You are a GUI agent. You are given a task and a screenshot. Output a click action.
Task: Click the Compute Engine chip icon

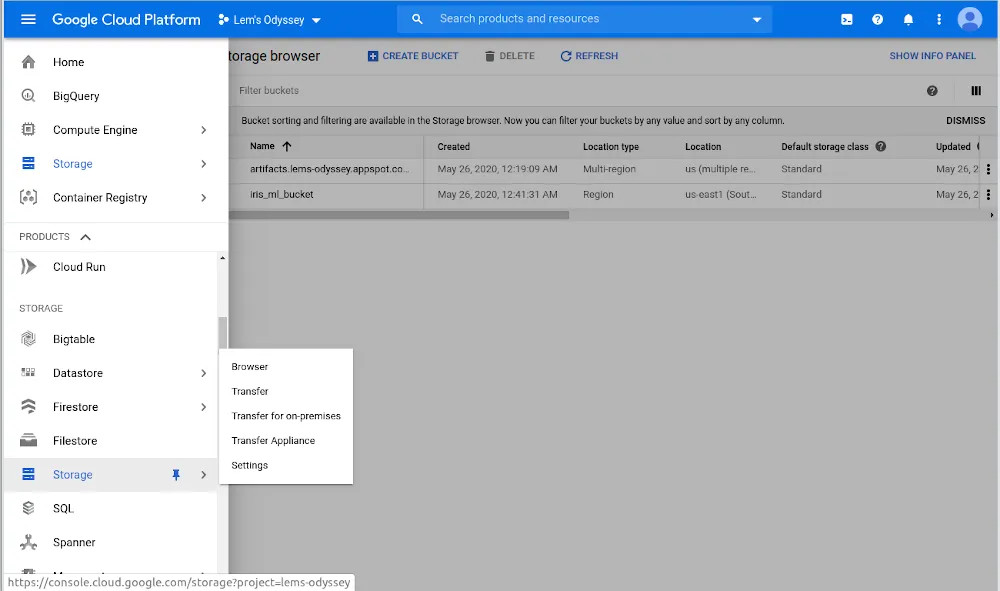(28, 129)
